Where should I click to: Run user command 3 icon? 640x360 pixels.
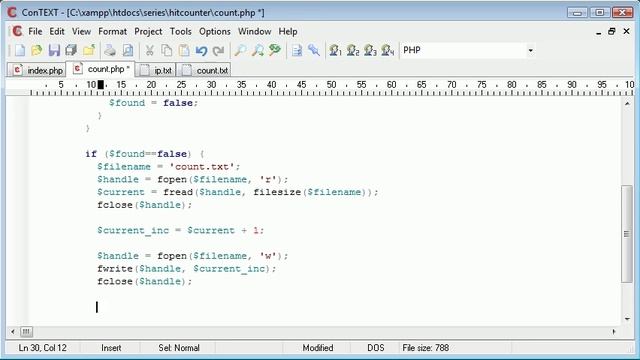pos(370,50)
